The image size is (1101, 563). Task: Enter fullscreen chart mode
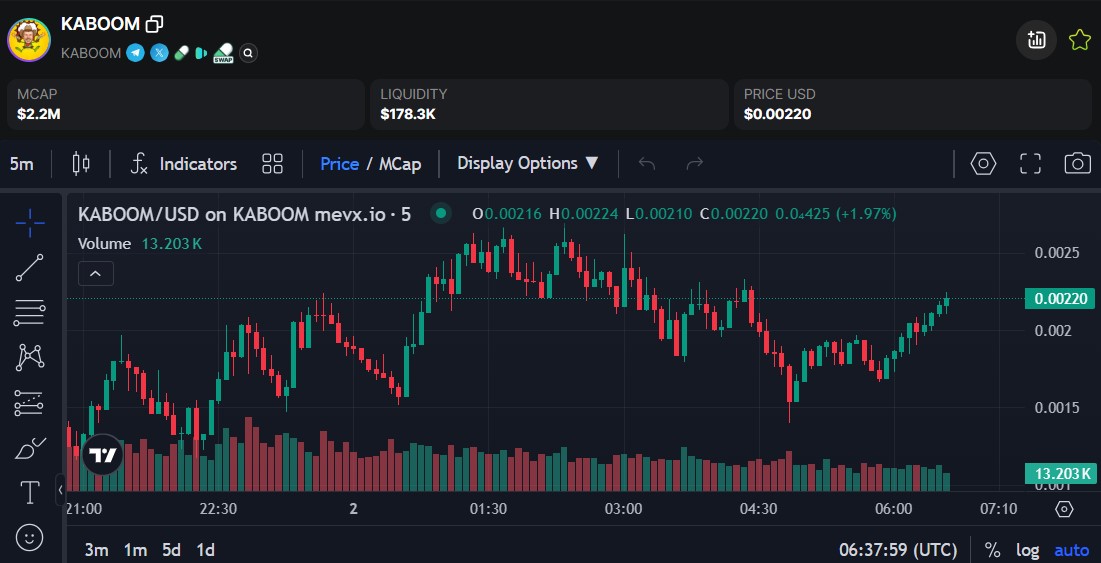click(1030, 164)
